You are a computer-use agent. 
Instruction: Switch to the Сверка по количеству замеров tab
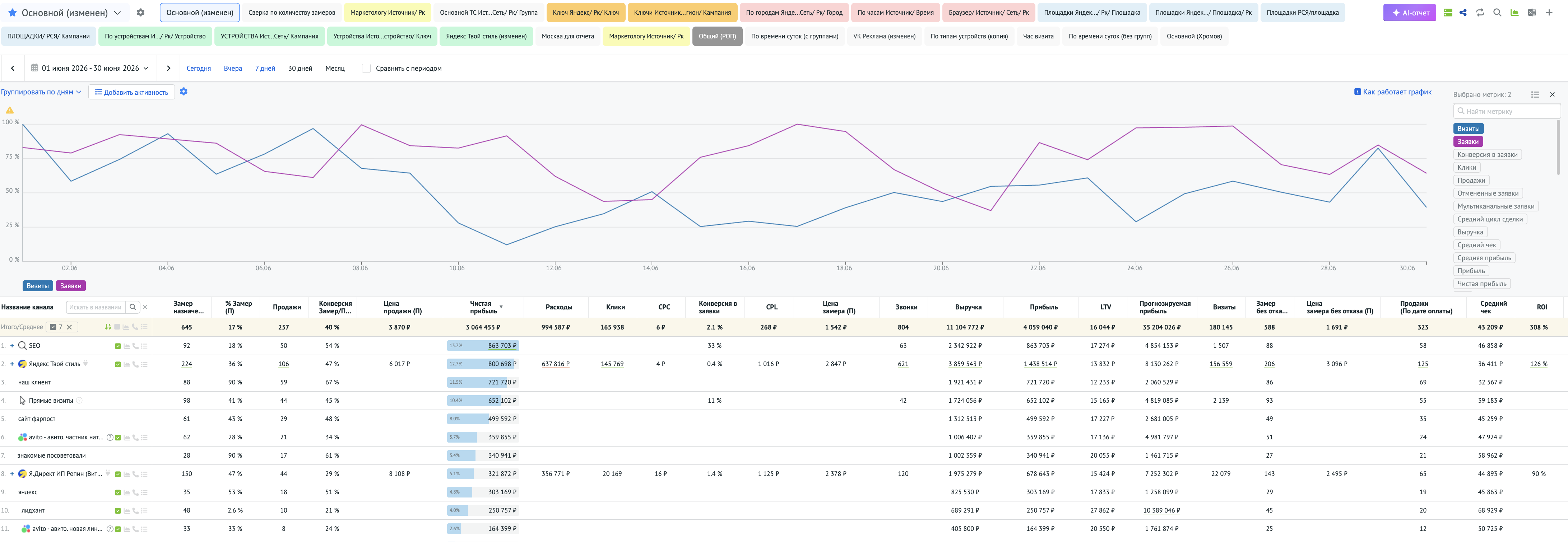pyautogui.click(x=292, y=12)
